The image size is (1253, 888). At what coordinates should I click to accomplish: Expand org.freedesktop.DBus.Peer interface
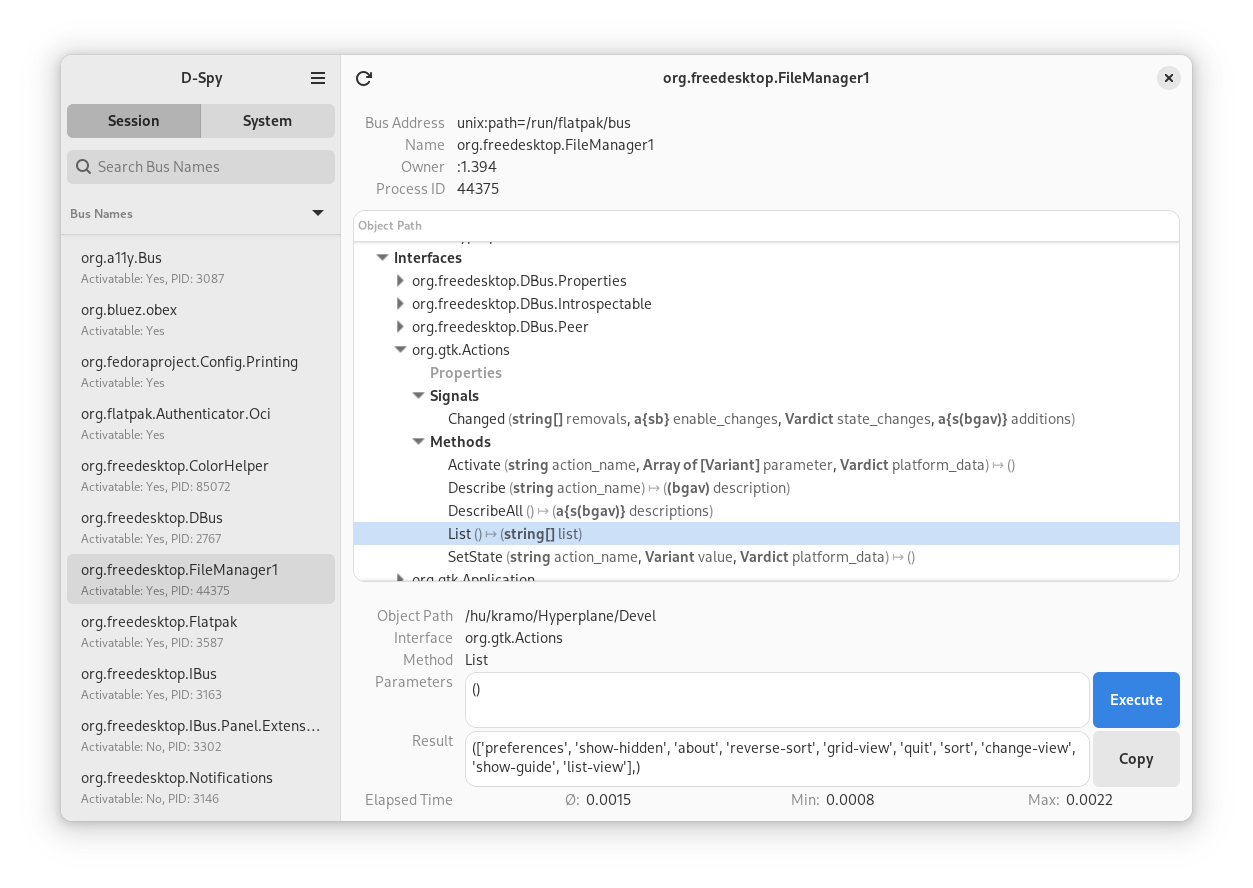[x=400, y=327]
